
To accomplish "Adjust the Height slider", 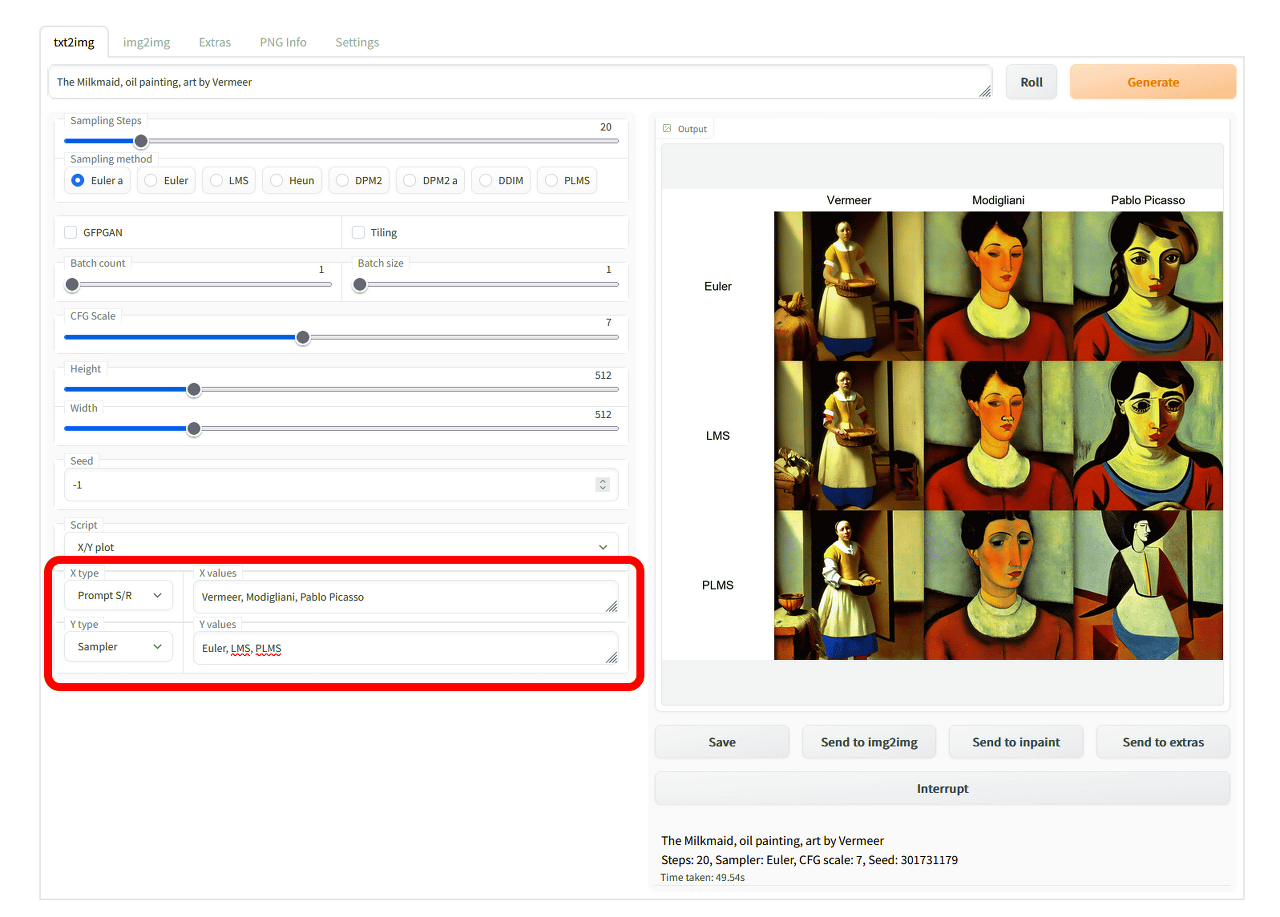I will click(341, 389).
